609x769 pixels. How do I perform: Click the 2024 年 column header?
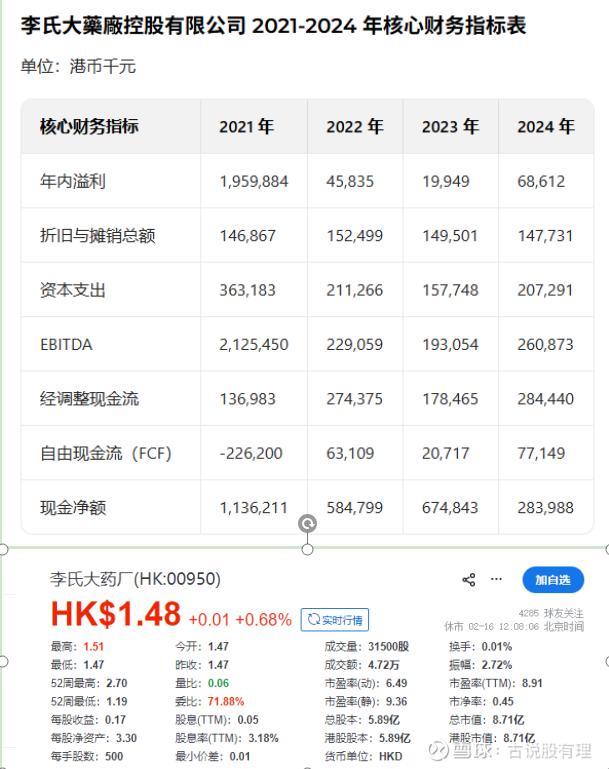click(546, 127)
